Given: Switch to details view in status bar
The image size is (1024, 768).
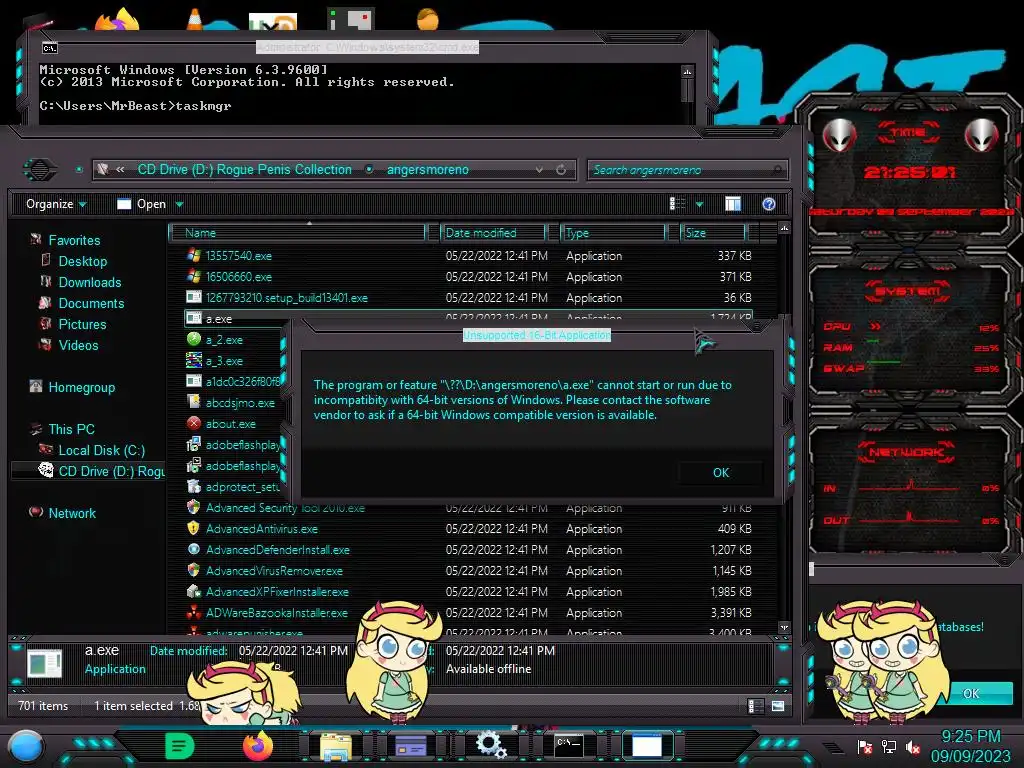Looking at the screenshot, I should pyautogui.click(x=756, y=706).
